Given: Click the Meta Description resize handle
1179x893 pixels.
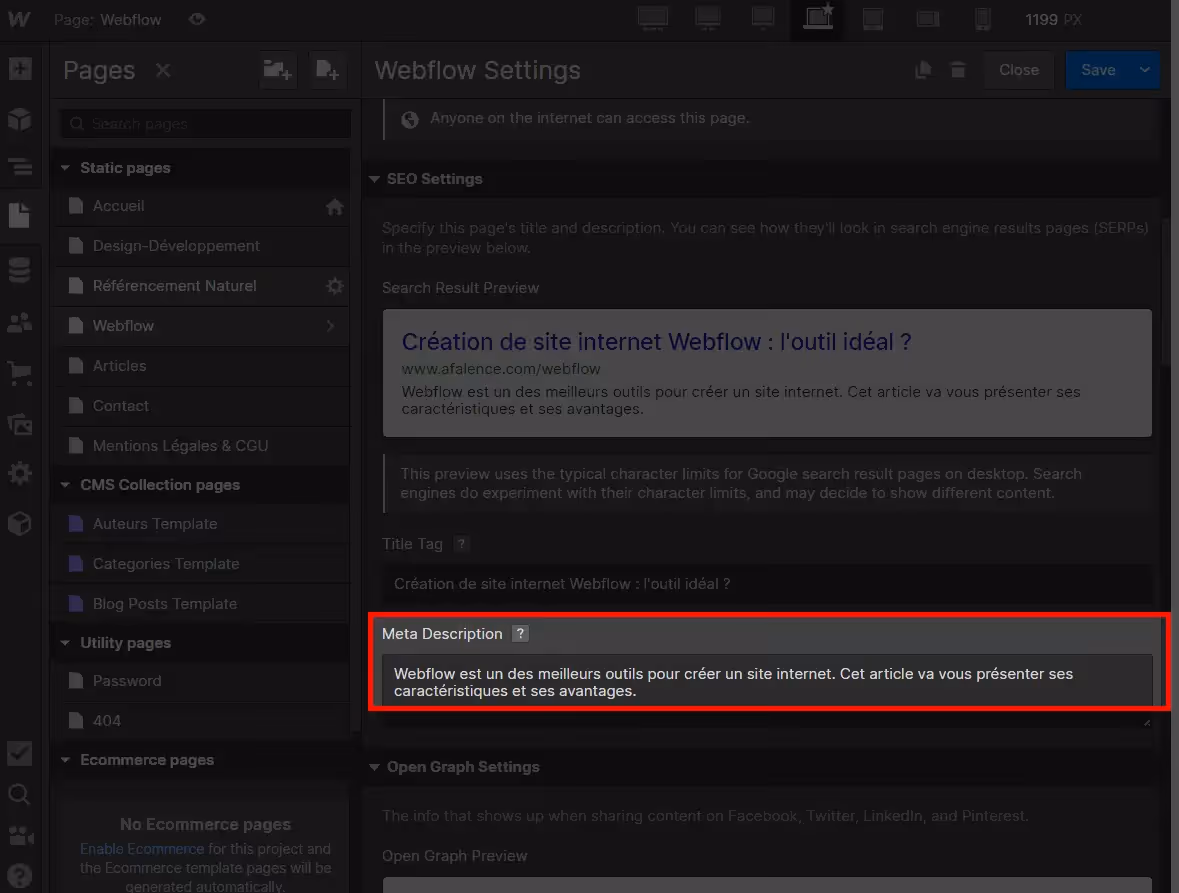Looking at the screenshot, I should pos(1146,723).
